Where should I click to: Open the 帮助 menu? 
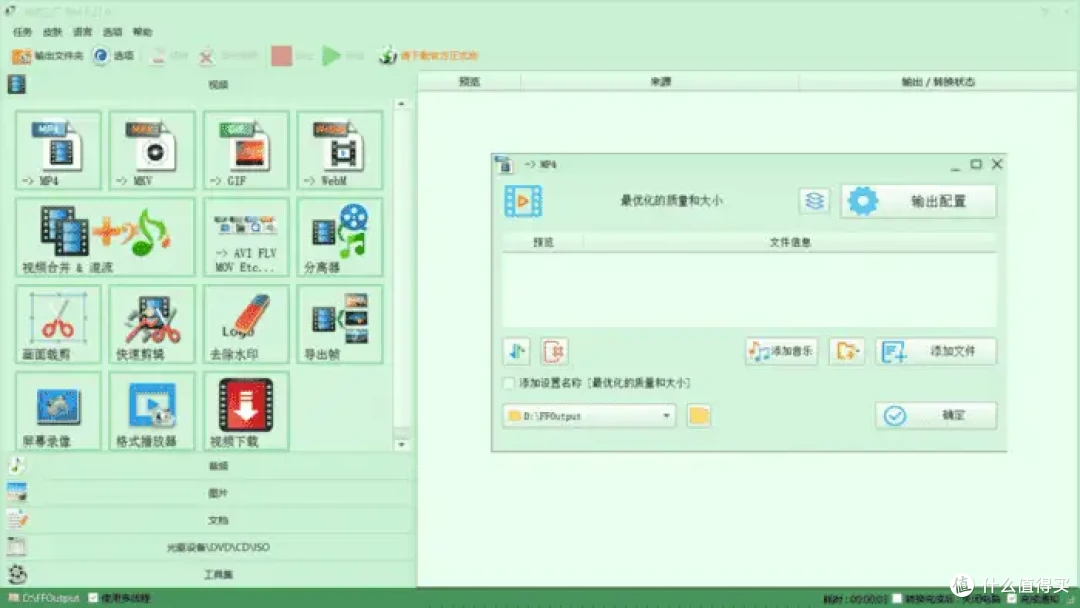(x=143, y=32)
